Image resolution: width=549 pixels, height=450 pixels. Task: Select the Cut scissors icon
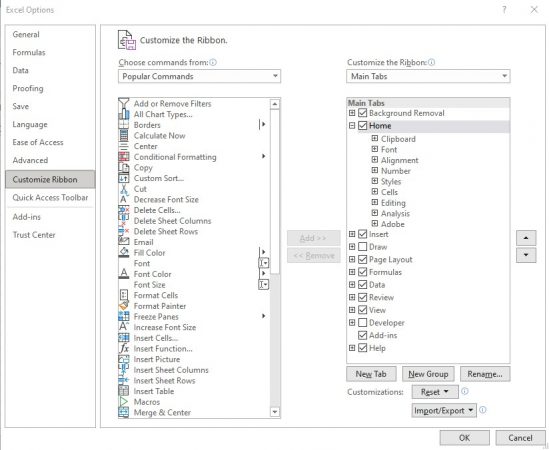coord(124,189)
